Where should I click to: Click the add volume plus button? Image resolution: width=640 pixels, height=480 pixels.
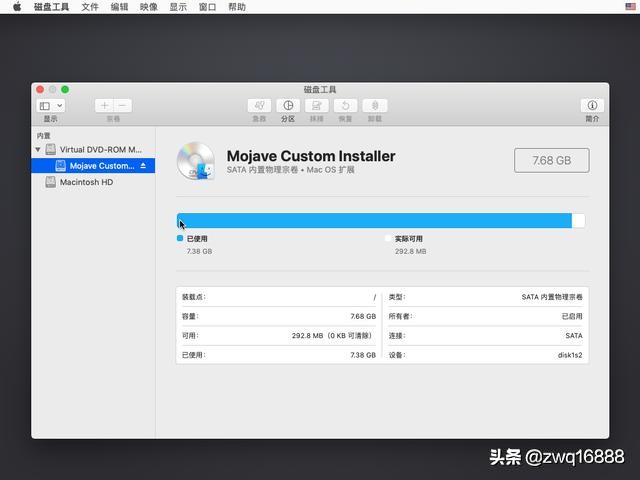coord(104,106)
